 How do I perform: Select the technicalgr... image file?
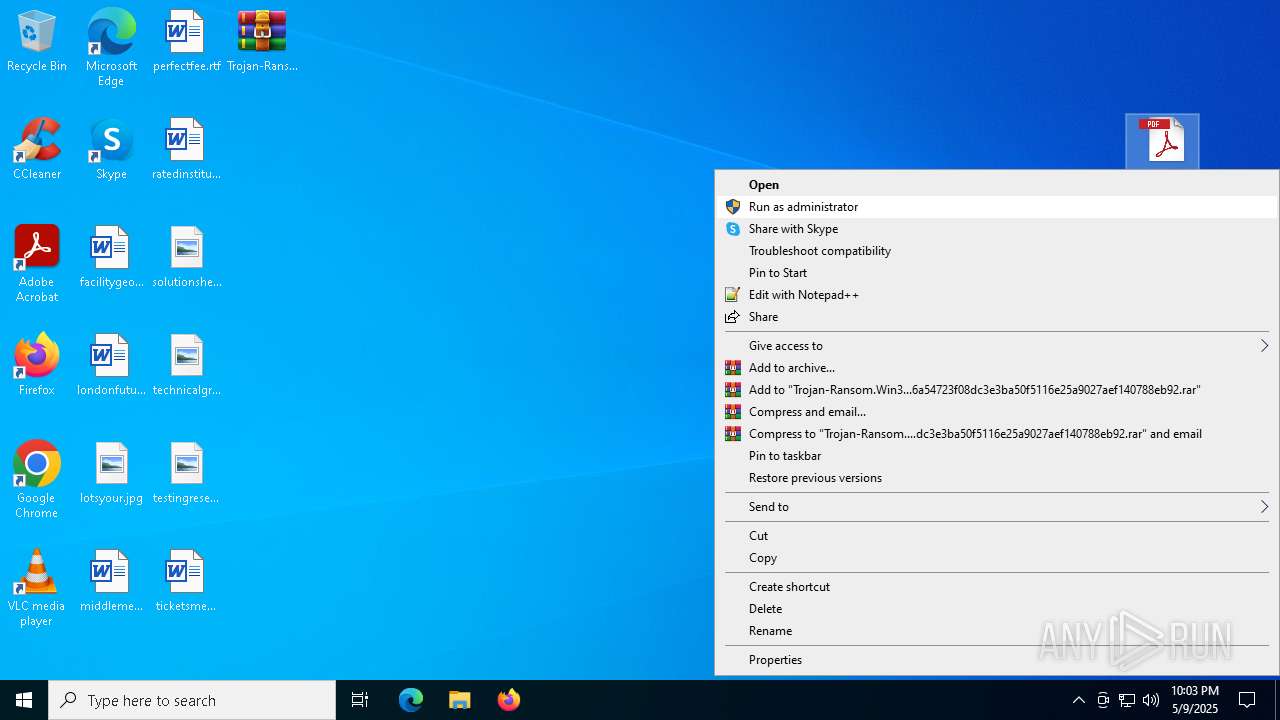click(186, 365)
